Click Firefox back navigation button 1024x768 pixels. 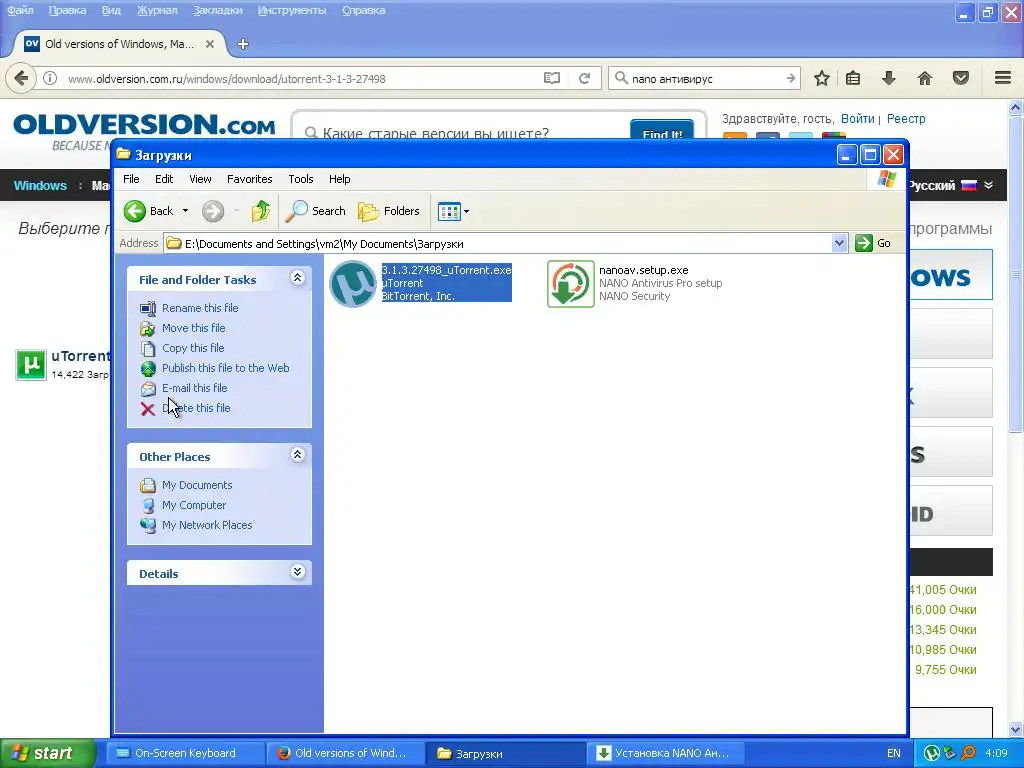pos(21,78)
